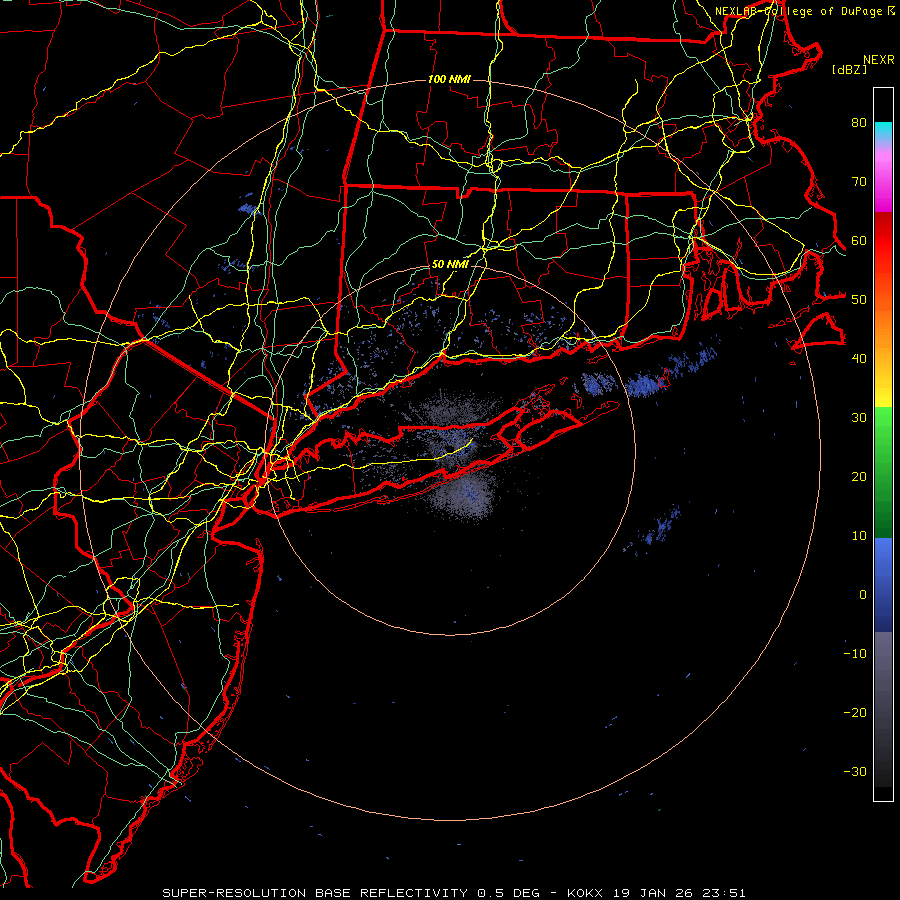Select the 70 value on the dBZ scale

pos(859,181)
